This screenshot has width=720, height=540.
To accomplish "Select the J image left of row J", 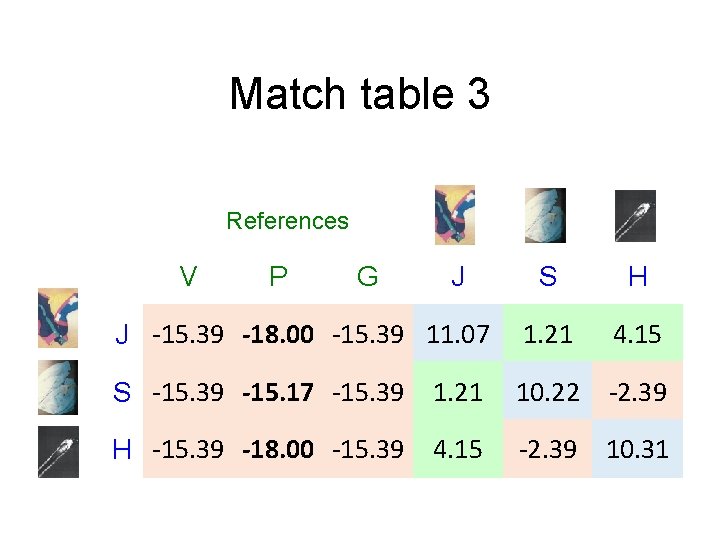I will (58, 318).
